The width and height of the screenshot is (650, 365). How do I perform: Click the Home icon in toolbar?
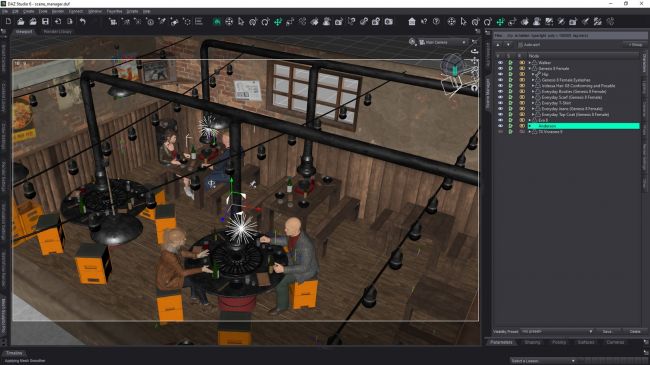point(412,22)
